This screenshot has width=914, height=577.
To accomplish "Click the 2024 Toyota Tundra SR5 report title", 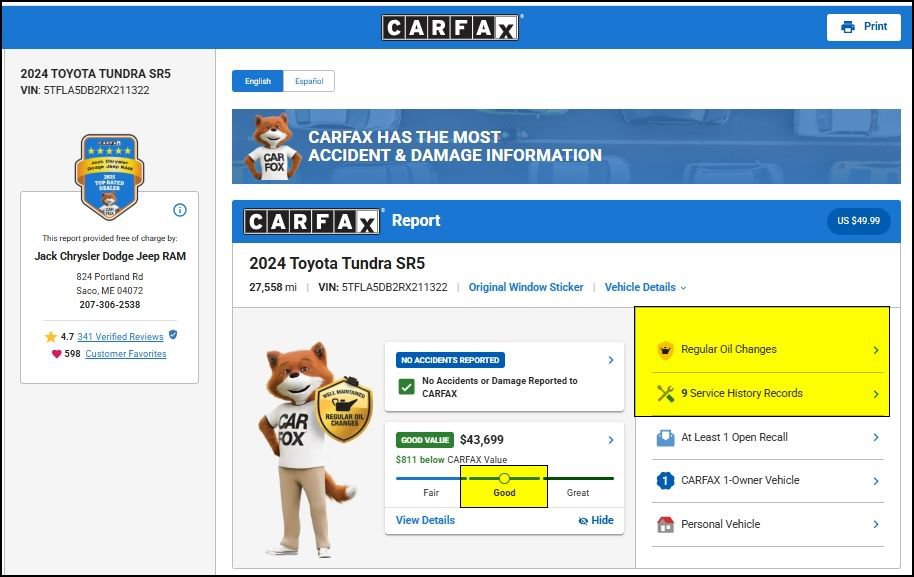I will click(337, 263).
